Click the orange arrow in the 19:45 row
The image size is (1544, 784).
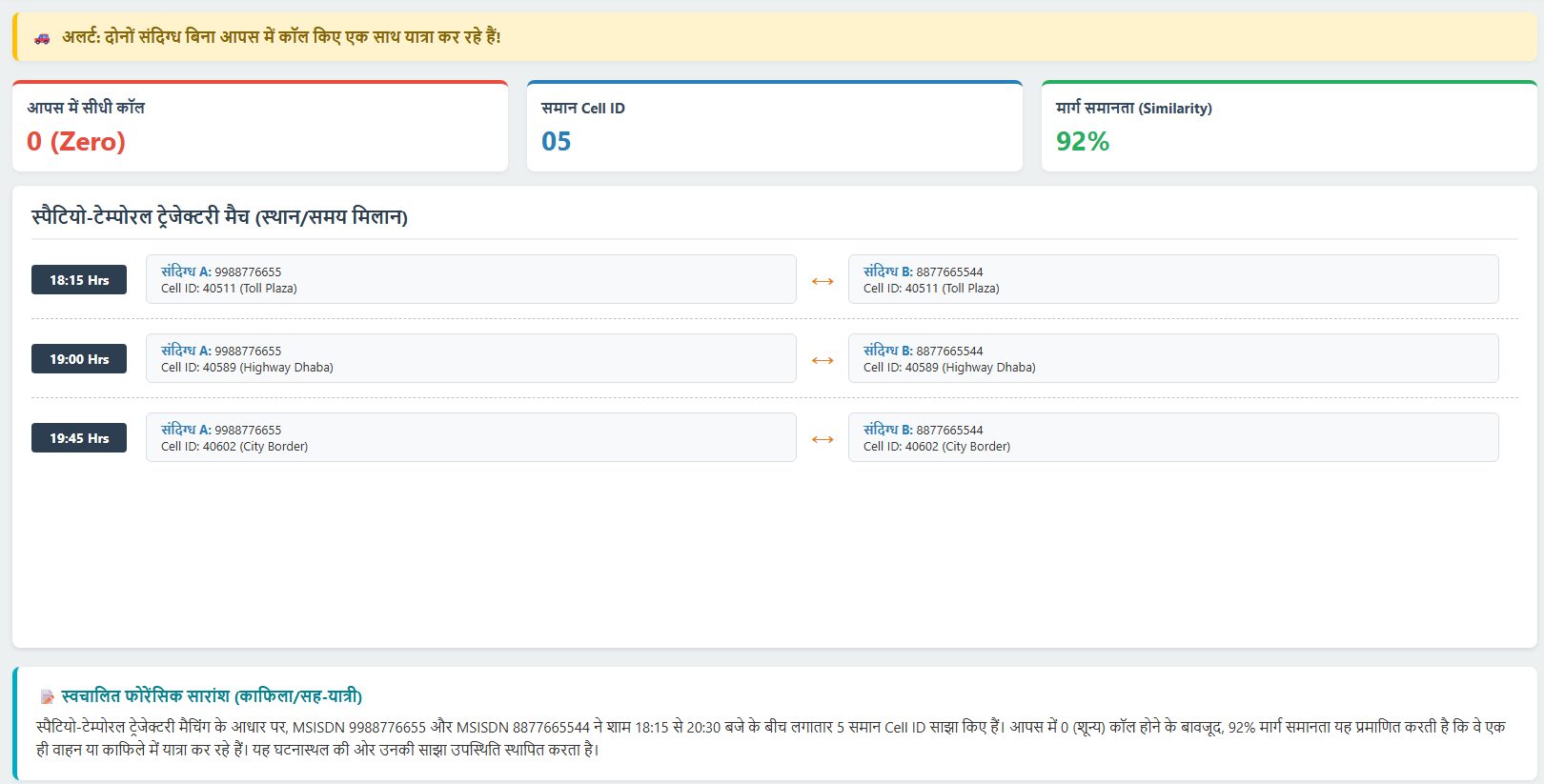point(823,439)
